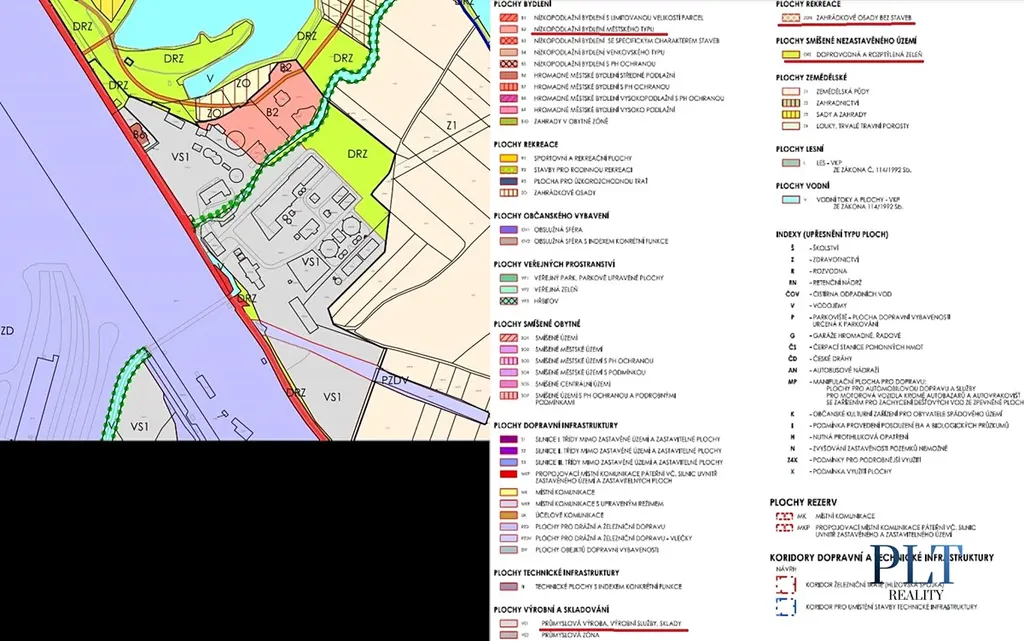Viewport: 1024px width, 641px height.
Task: Select the purple Obslužná sféra color swatch
Action: [507, 228]
